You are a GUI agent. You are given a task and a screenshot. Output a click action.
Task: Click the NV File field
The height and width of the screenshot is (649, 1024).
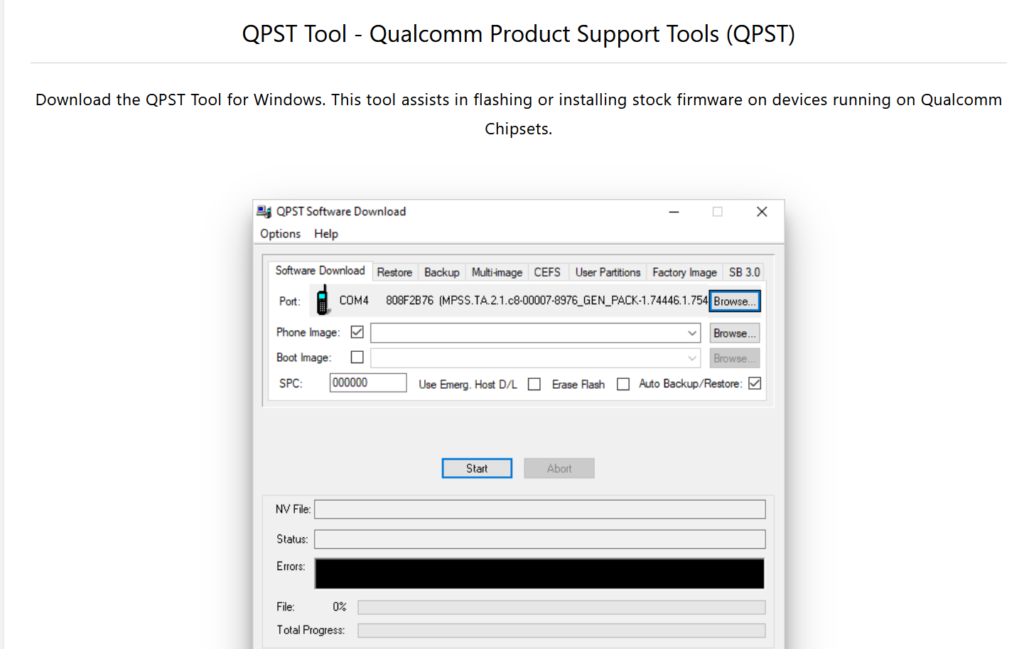pyautogui.click(x=540, y=509)
